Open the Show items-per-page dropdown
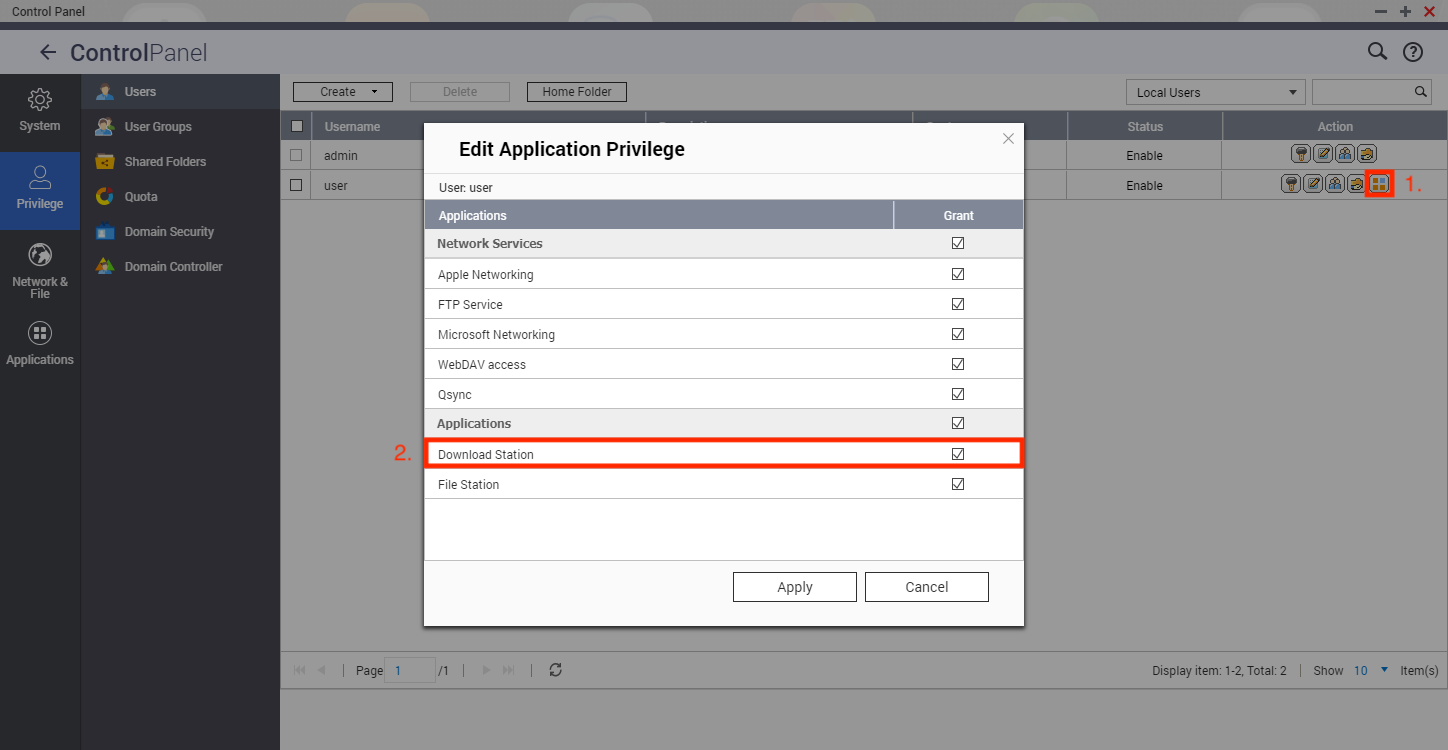The width and height of the screenshot is (1448, 750). click(x=1371, y=670)
